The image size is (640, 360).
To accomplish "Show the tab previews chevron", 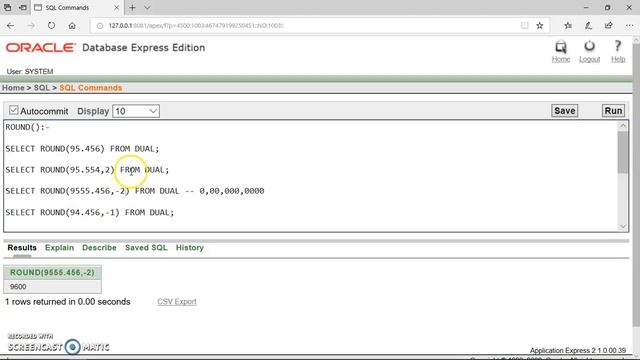I will pos(147,7).
